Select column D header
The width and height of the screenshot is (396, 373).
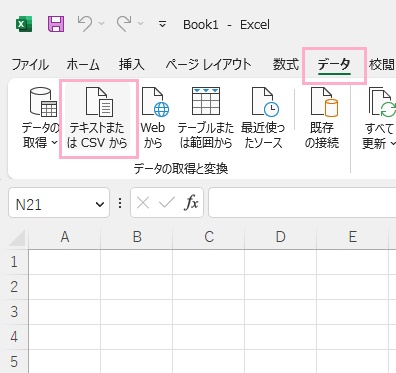click(x=281, y=237)
